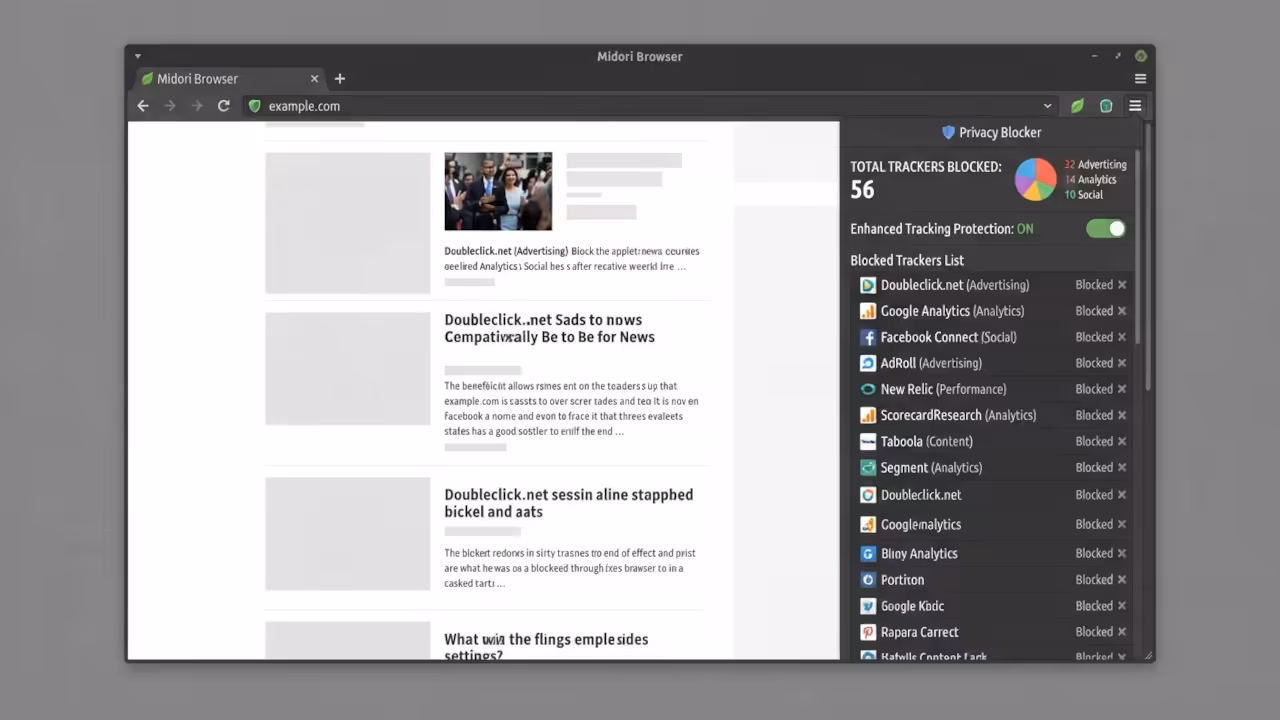The image size is (1280, 720).
Task: Click the Total Trackers Blocked count 56
Action: click(x=862, y=190)
